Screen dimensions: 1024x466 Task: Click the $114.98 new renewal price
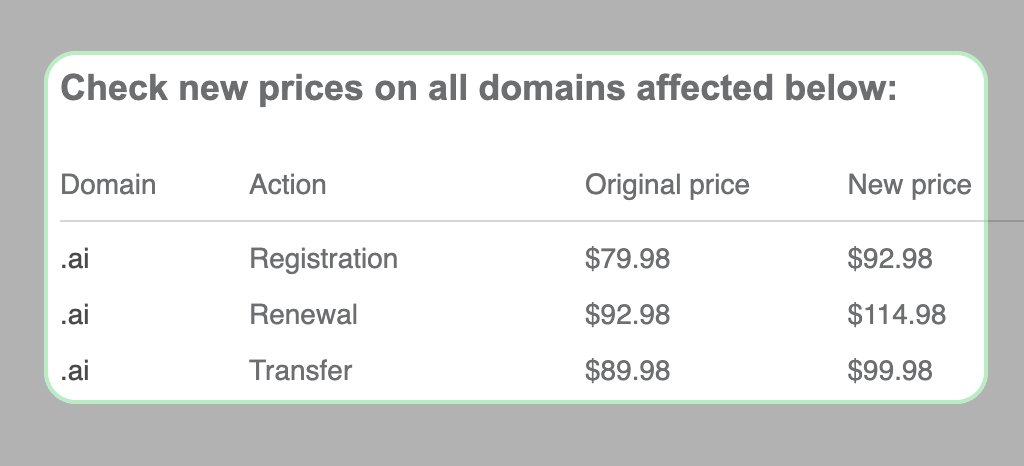(897, 315)
